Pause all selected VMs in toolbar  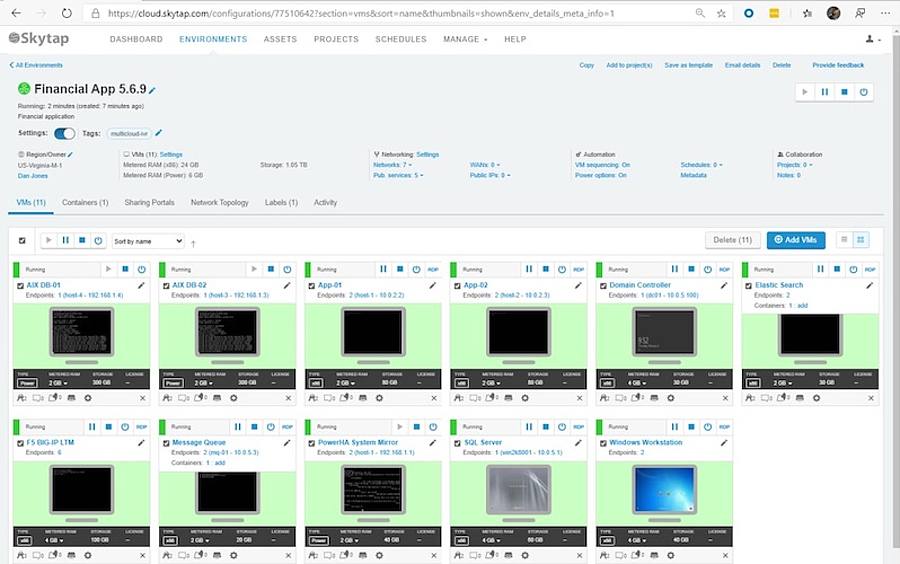[x=65, y=240]
